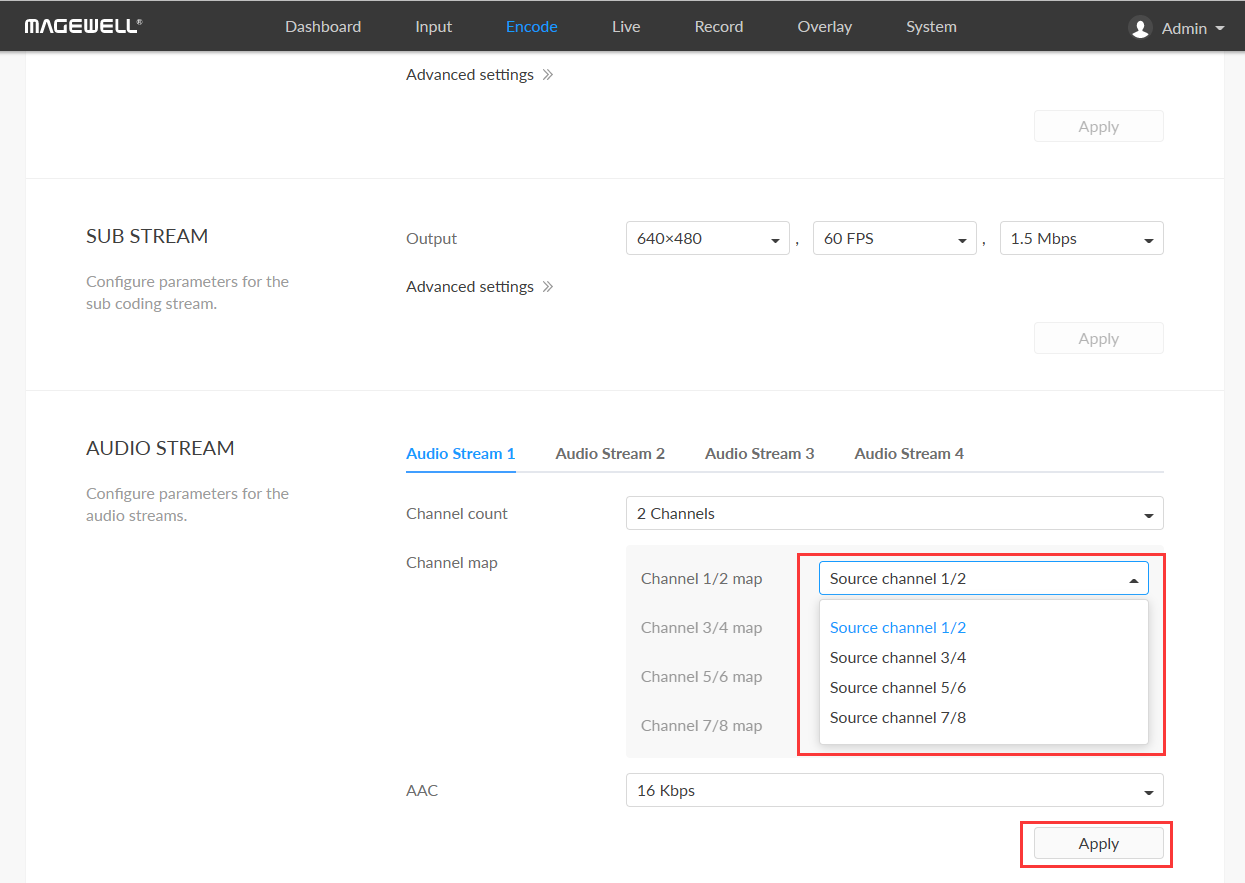
Task: Click the Admin user avatar icon
Action: coord(1140,28)
